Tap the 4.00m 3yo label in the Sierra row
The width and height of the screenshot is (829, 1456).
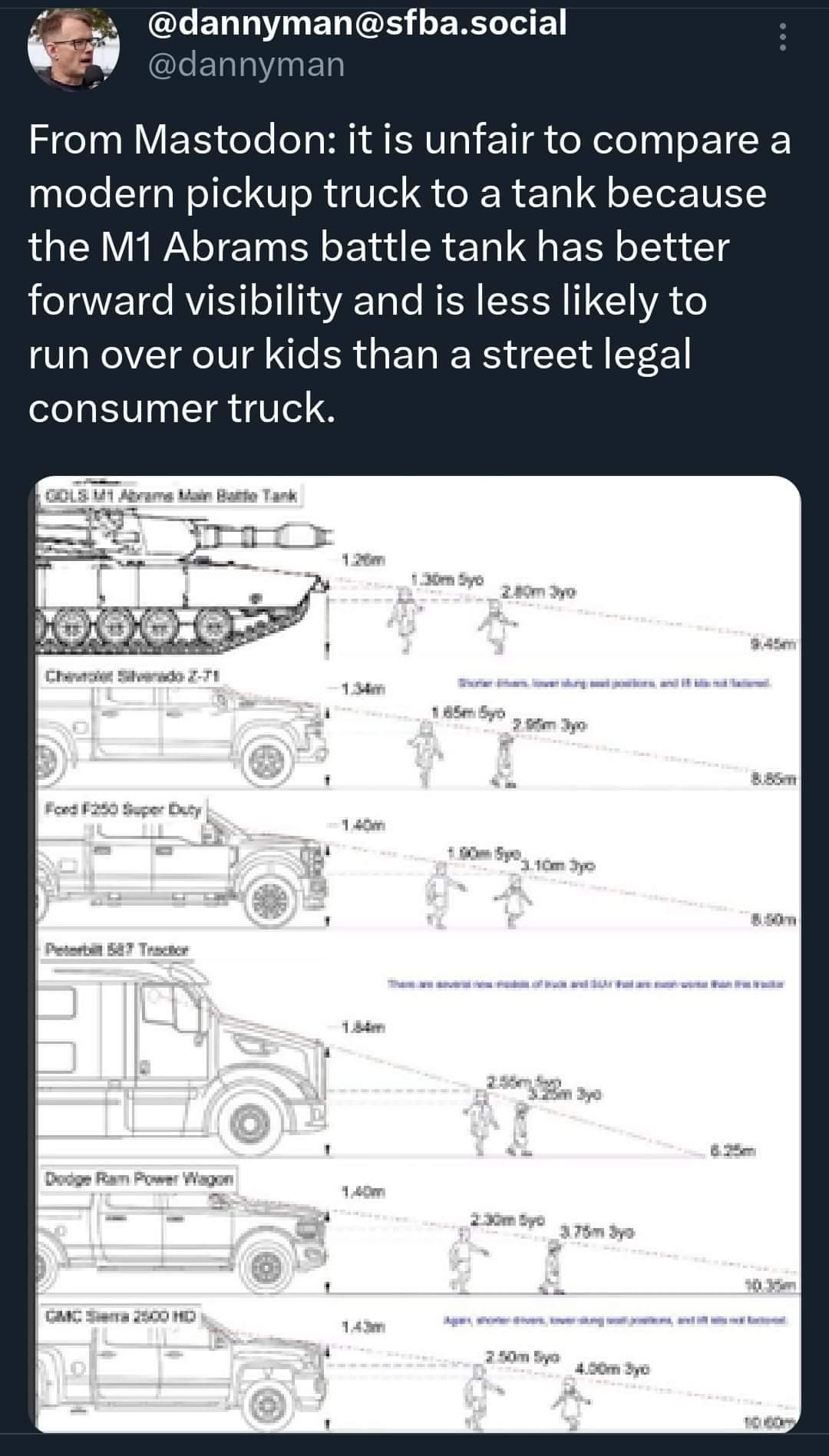coord(613,1369)
